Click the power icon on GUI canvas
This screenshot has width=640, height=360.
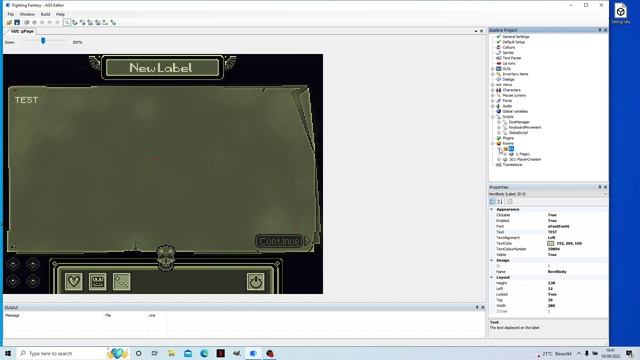256,282
